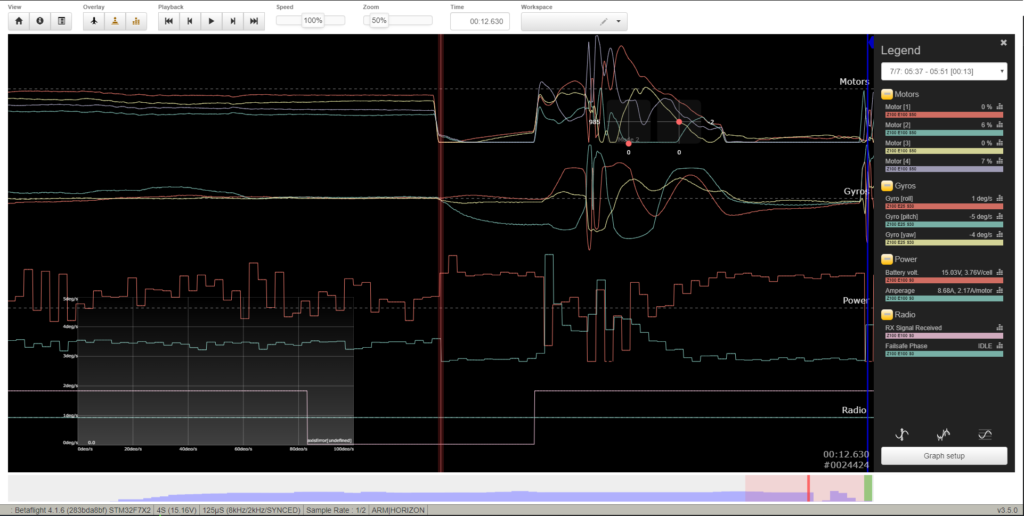The image size is (1024, 516).
Task: Toggle Motor [2] trace label
Action: pos(897,125)
